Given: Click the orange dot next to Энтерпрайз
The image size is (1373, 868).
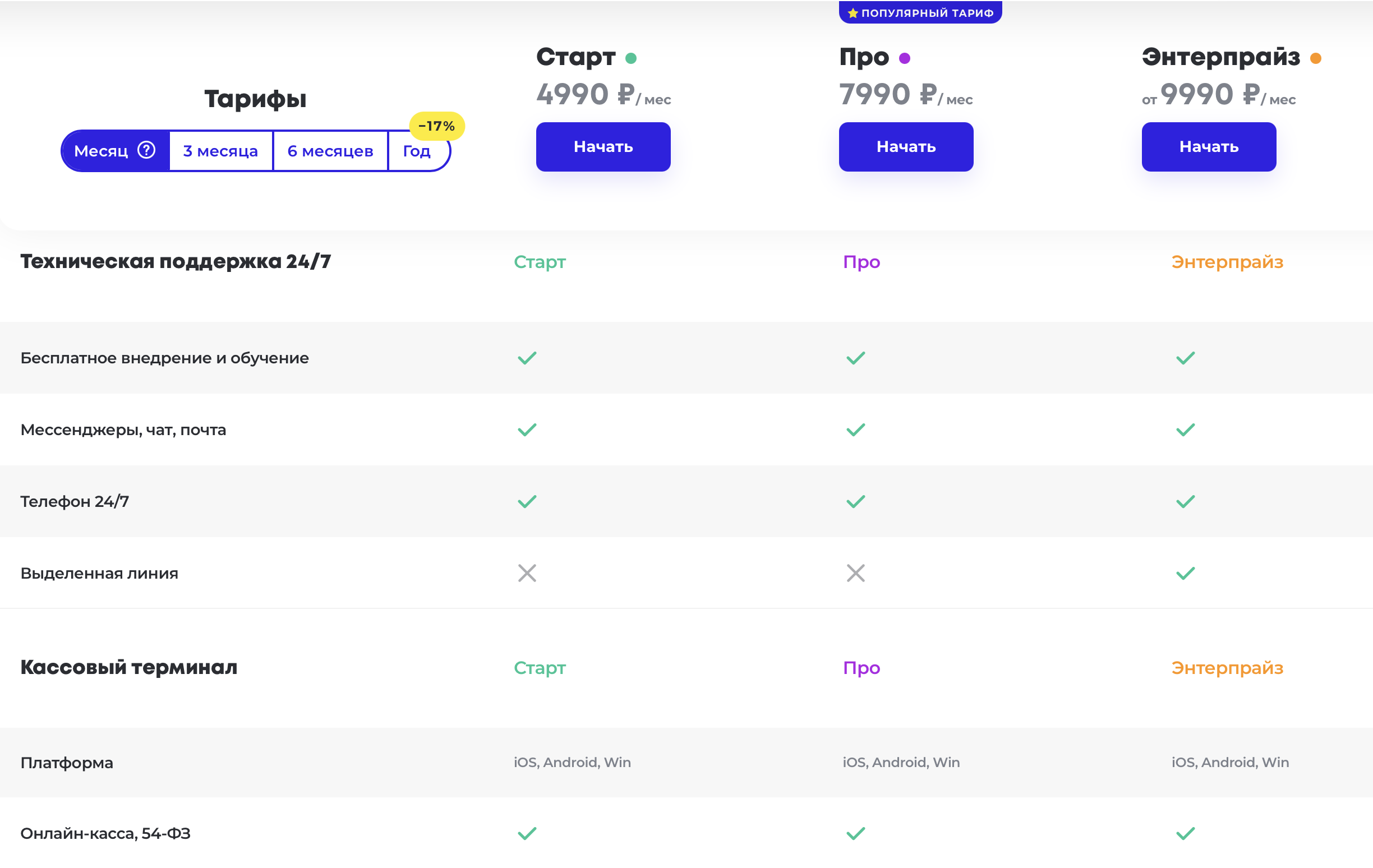Looking at the screenshot, I should tap(1315, 58).
